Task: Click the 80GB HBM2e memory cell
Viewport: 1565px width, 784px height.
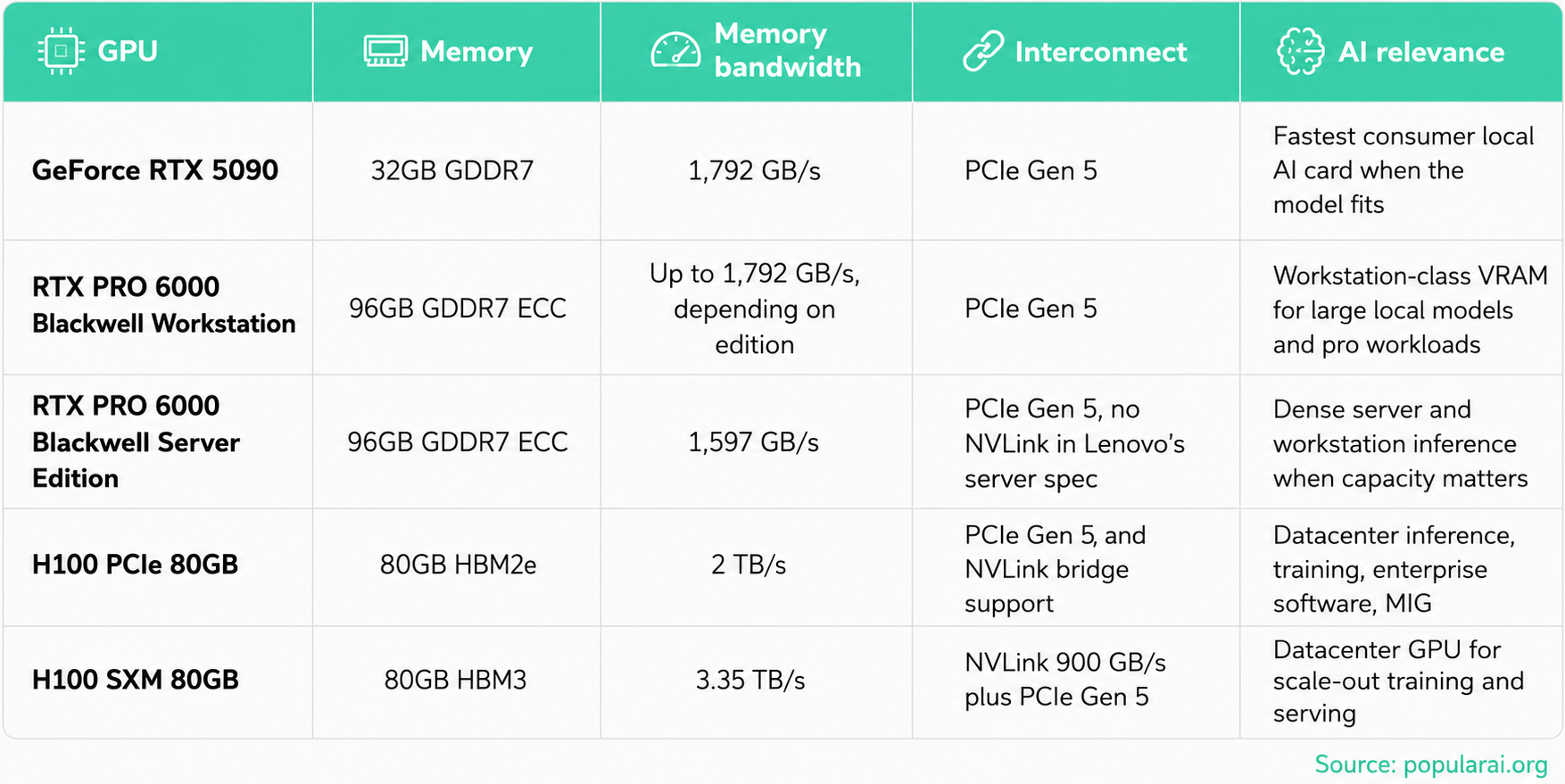Action: [x=458, y=565]
